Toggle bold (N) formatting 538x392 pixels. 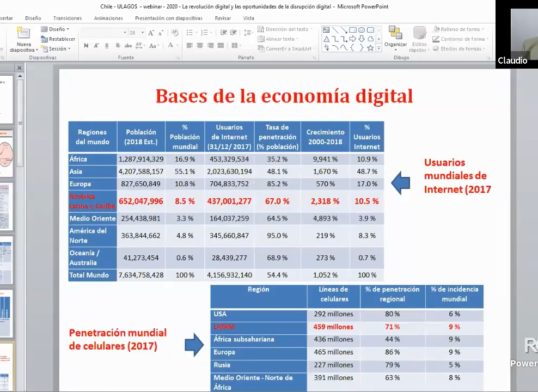pyautogui.click(x=86, y=45)
